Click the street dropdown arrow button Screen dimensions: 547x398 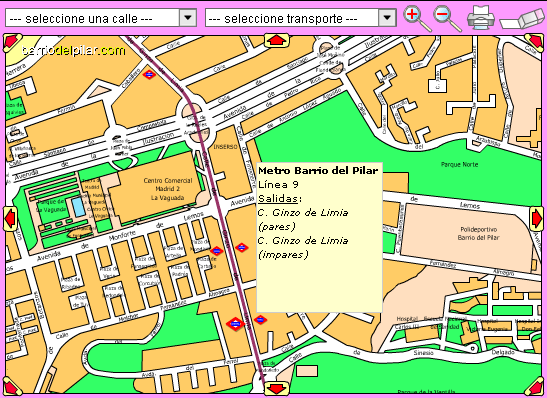click(188, 18)
